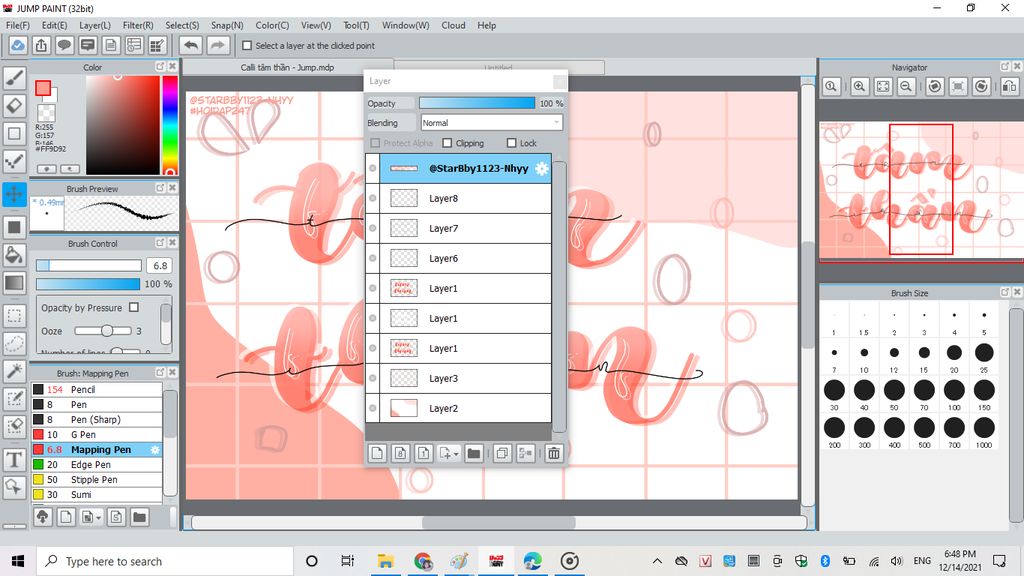Screen dimensions: 1024x576
Task: Add new layer folder in Layer panel
Action: tap(474, 453)
